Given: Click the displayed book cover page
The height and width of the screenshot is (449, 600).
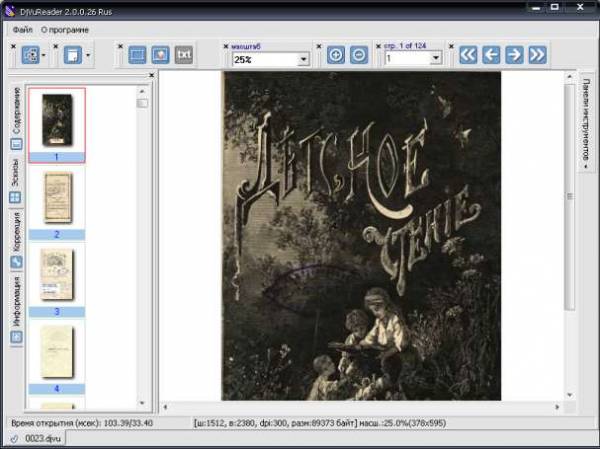Looking at the screenshot, I should (x=361, y=236).
